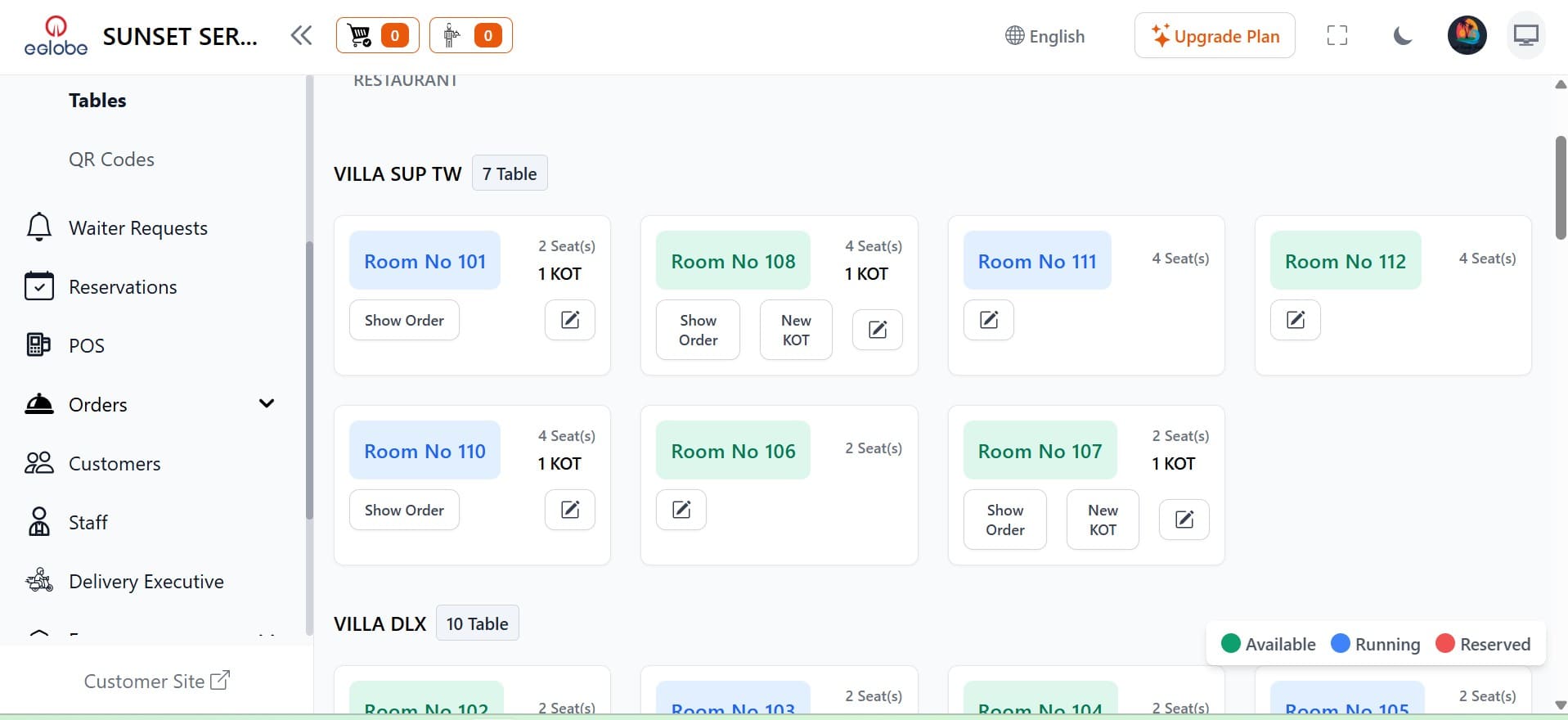Open POS page

87,346
